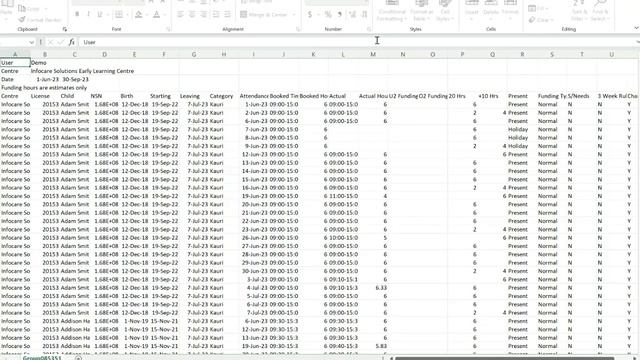The height and width of the screenshot is (360, 640).
Task: Apply accounting dollar format
Action: coord(310,15)
